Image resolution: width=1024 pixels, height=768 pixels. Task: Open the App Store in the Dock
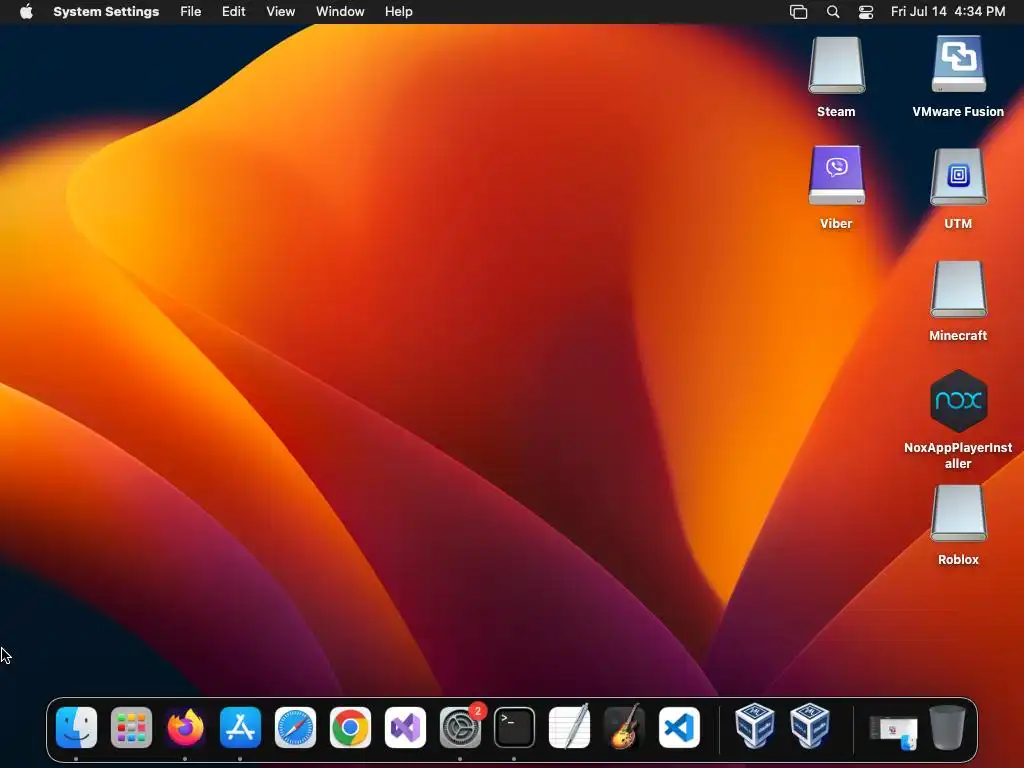point(240,728)
